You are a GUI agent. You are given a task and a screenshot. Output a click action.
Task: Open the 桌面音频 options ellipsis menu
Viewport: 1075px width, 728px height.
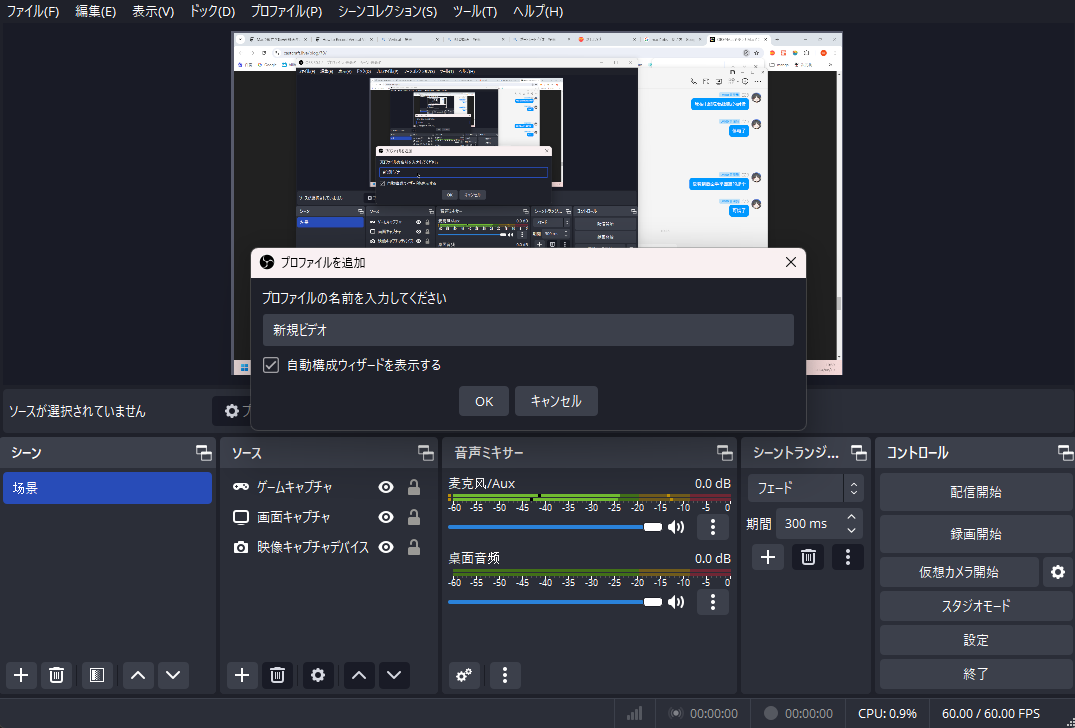tap(713, 601)
